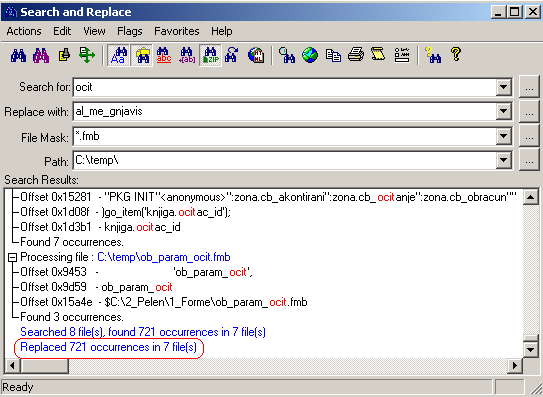Open the script scroll icon
This screenshot has height=397, width=543.
(378, 55)
